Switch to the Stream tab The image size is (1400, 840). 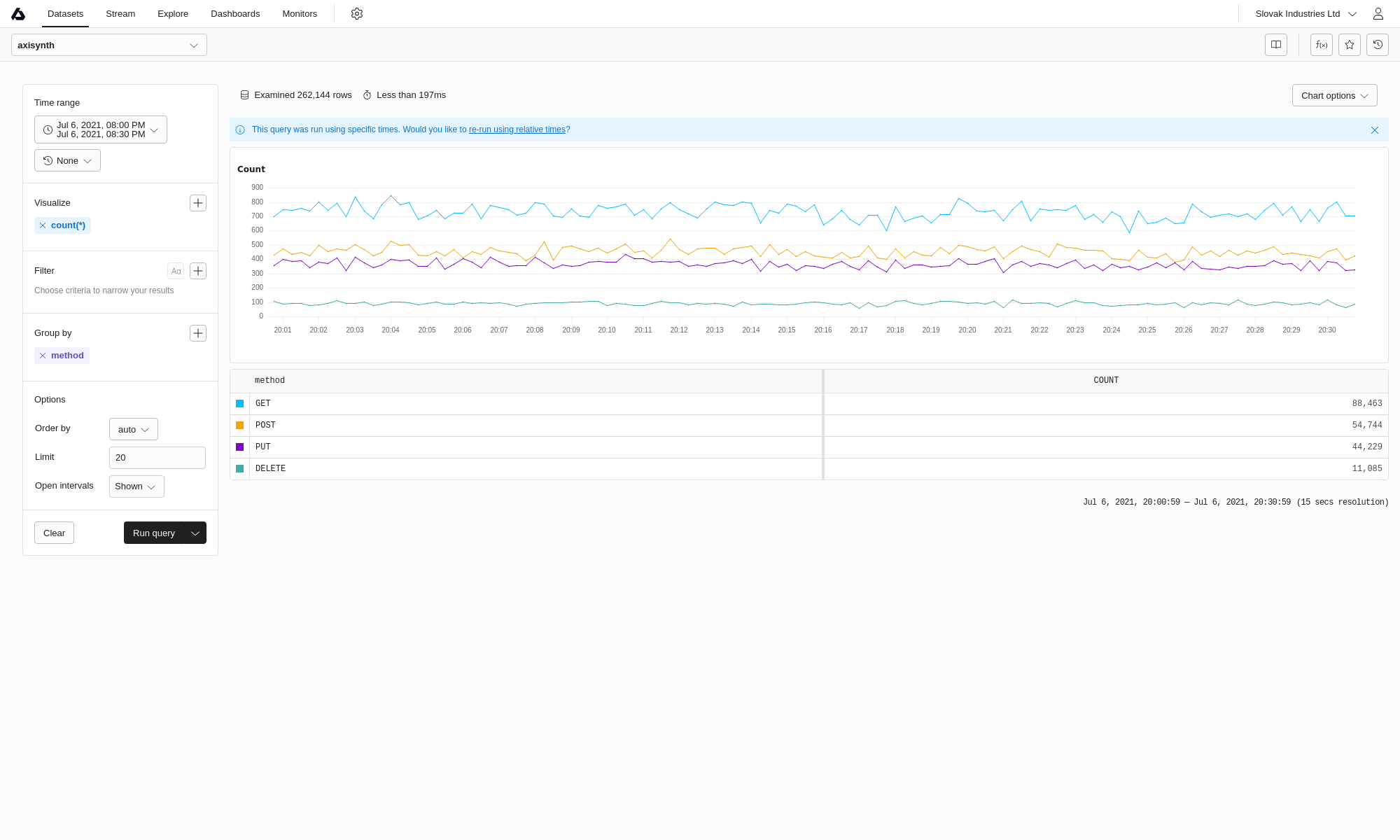[x=120, y=14]
